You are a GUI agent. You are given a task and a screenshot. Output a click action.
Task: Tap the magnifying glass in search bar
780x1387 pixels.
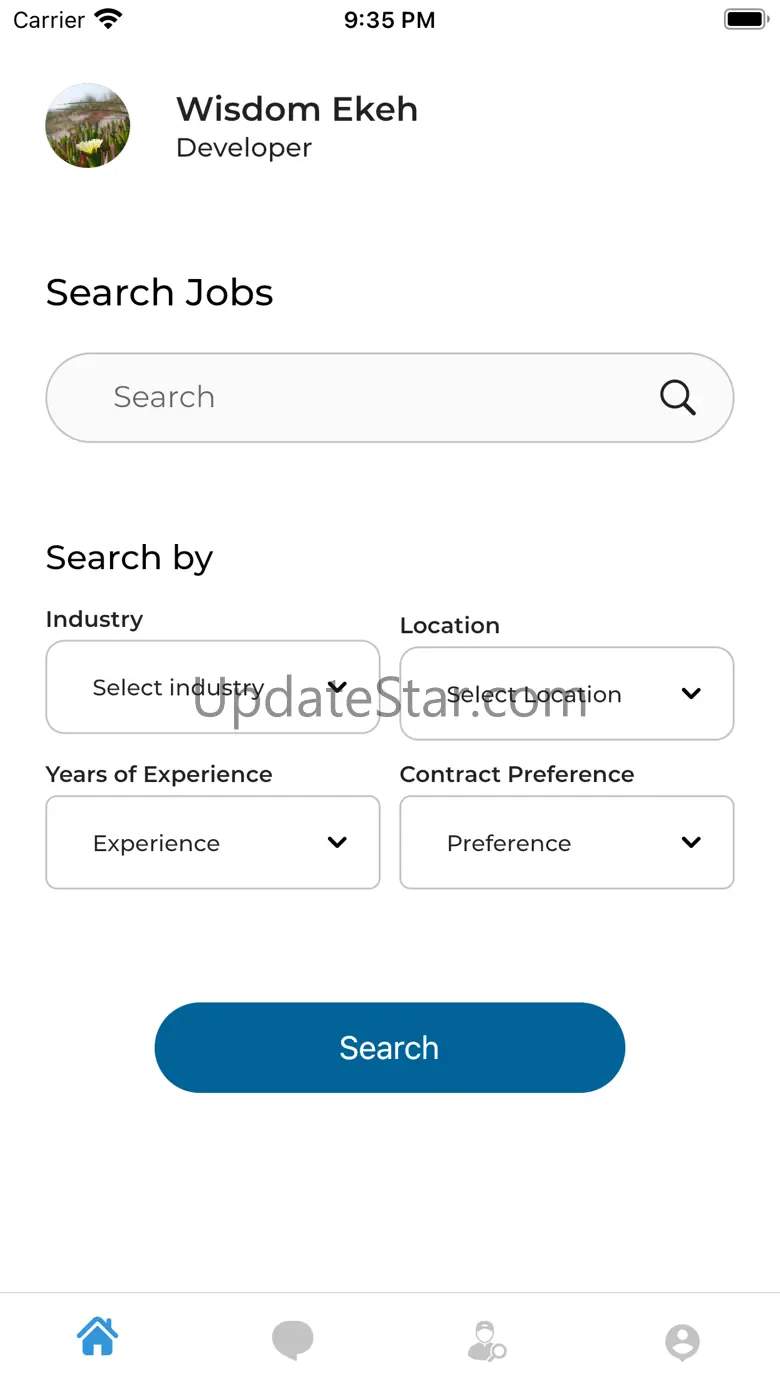coord(677,398)
